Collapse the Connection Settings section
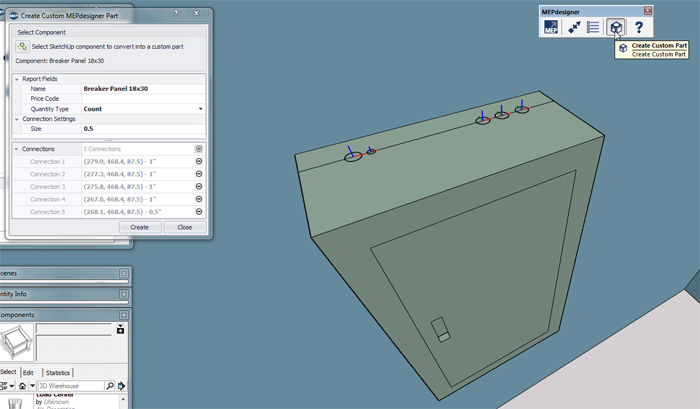The image size is (700, 409). (x=16, y=119)
